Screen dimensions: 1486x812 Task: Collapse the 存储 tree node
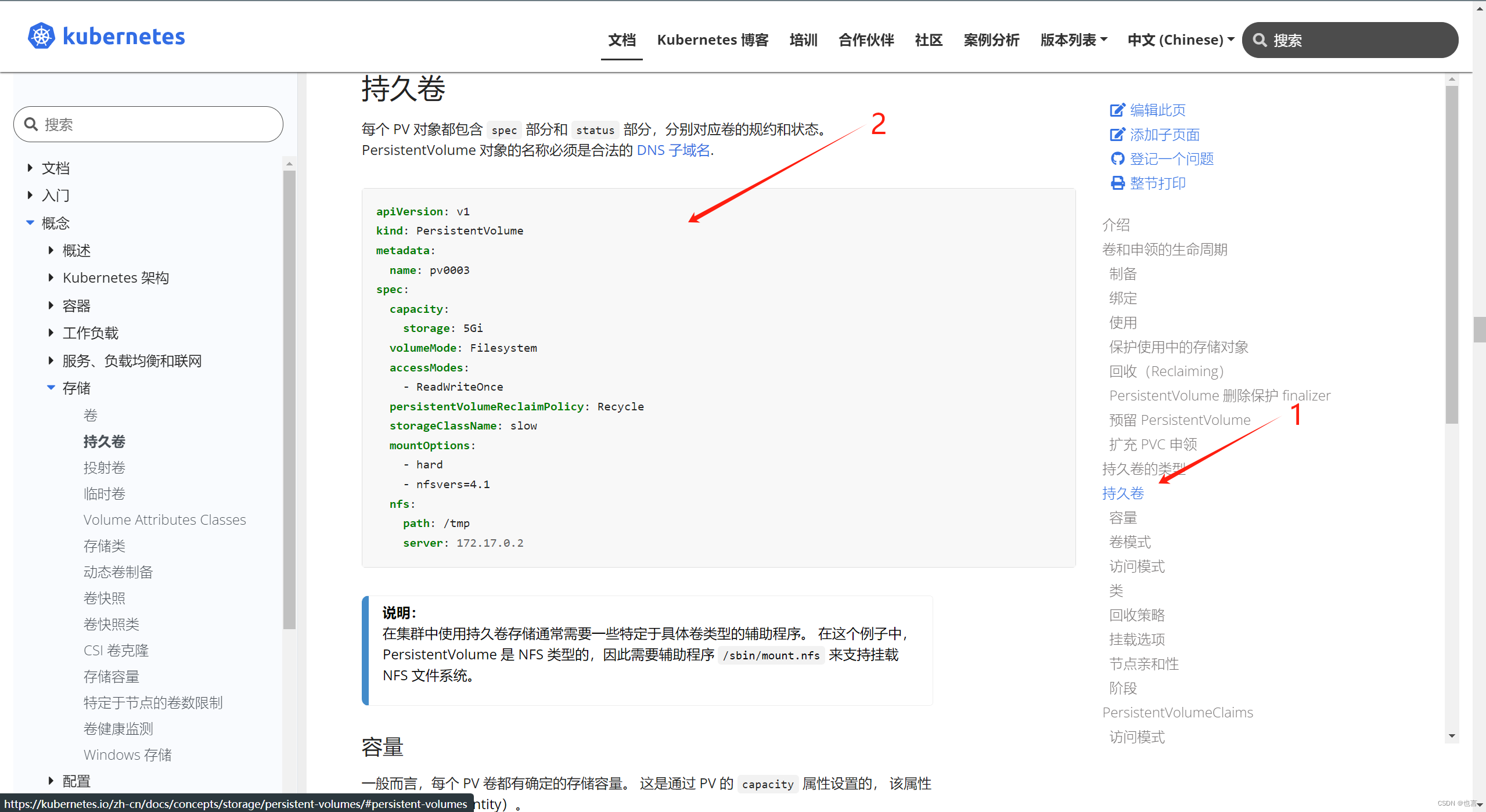pyautogui.click(x=51, y=388)
